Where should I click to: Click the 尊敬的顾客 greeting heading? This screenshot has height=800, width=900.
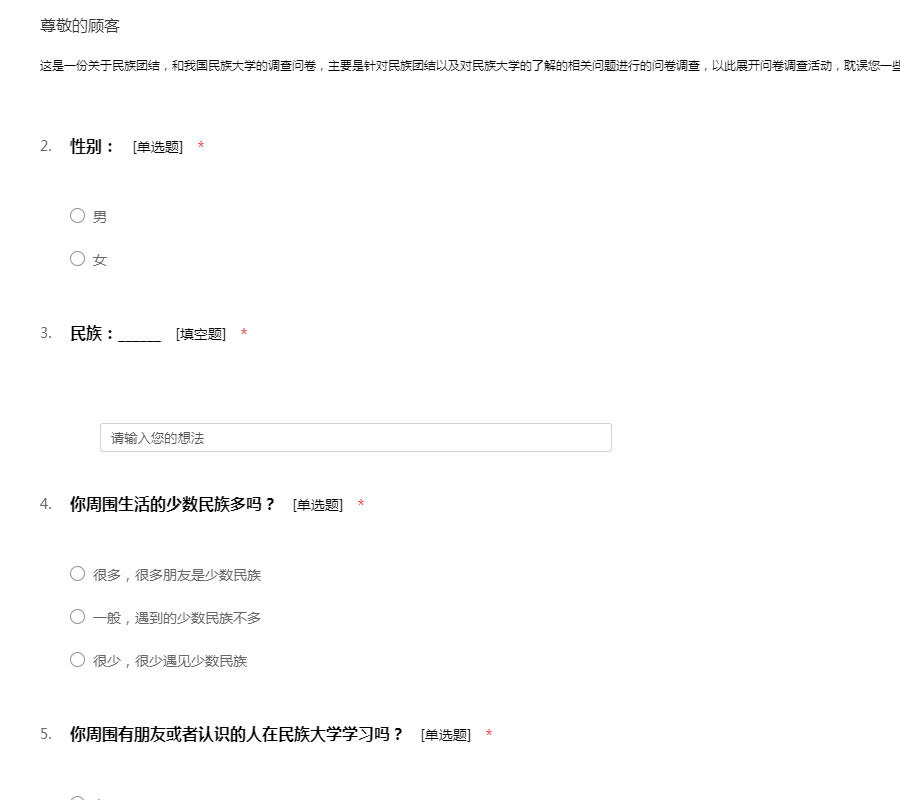tap(80, 26)
